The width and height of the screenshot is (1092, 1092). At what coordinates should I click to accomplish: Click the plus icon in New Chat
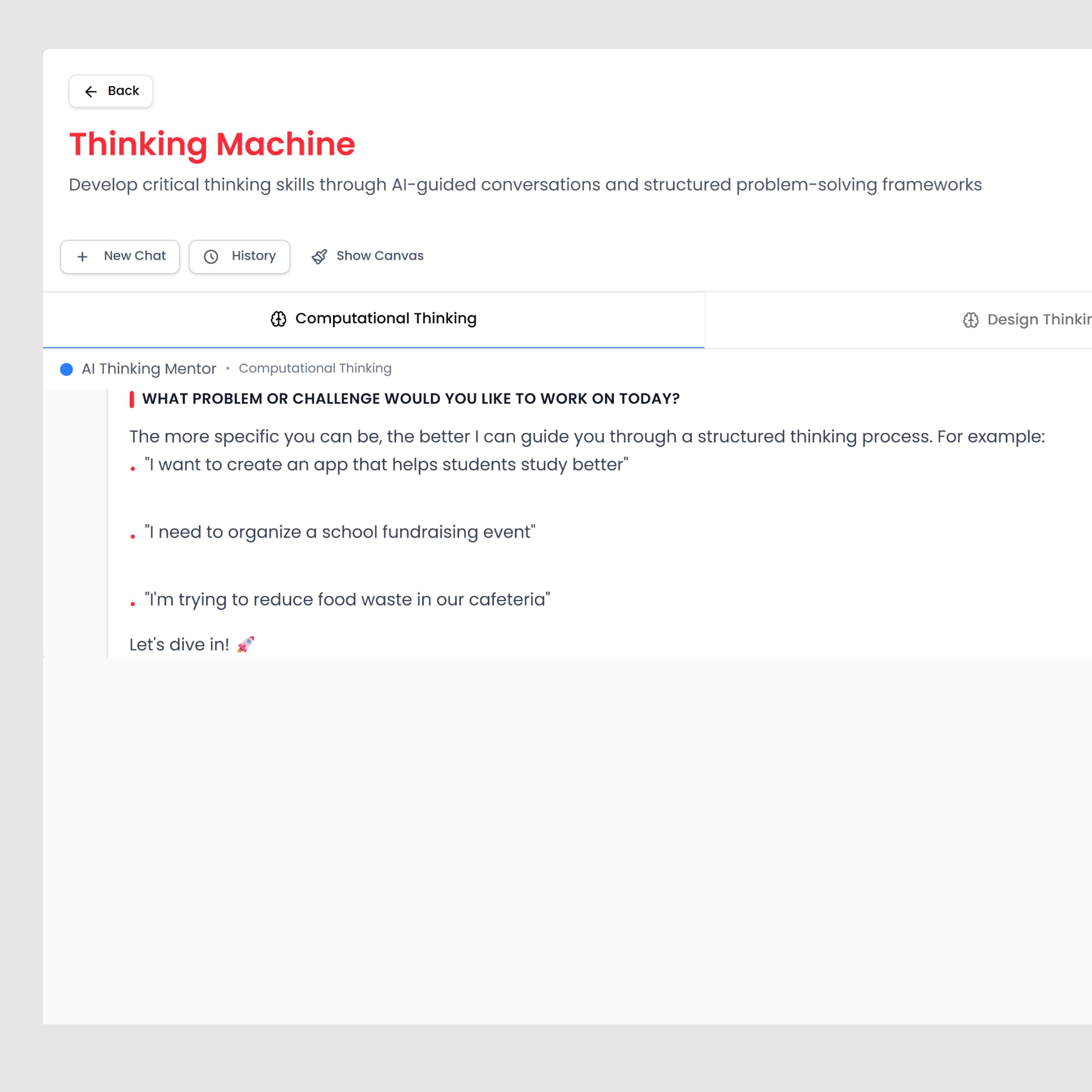click(x=82, y=257)
